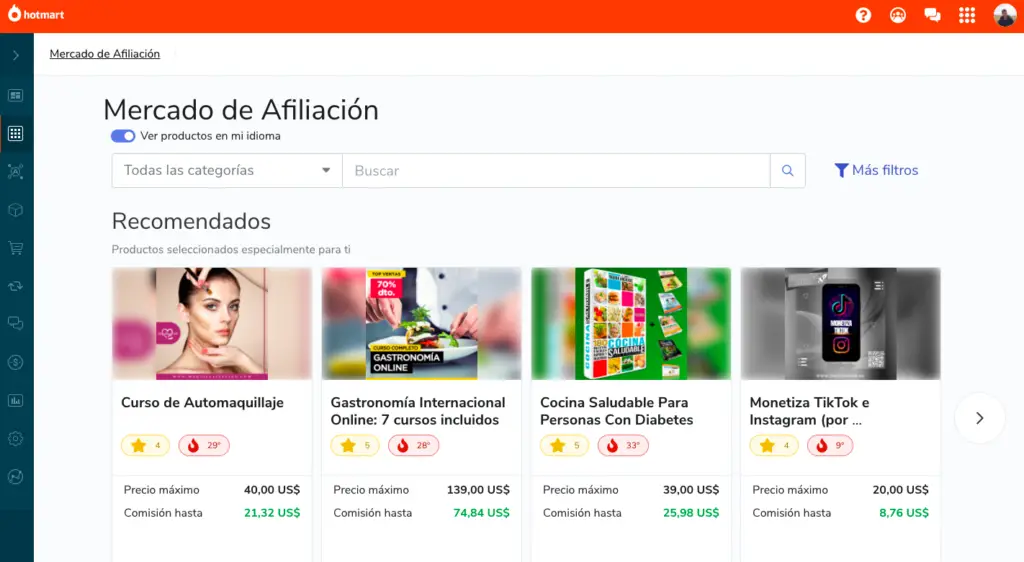Screen dimensions: 1024x562
Task: Follow the Mercado de Afiliación breadcrumb link
Action: [104, 54]
